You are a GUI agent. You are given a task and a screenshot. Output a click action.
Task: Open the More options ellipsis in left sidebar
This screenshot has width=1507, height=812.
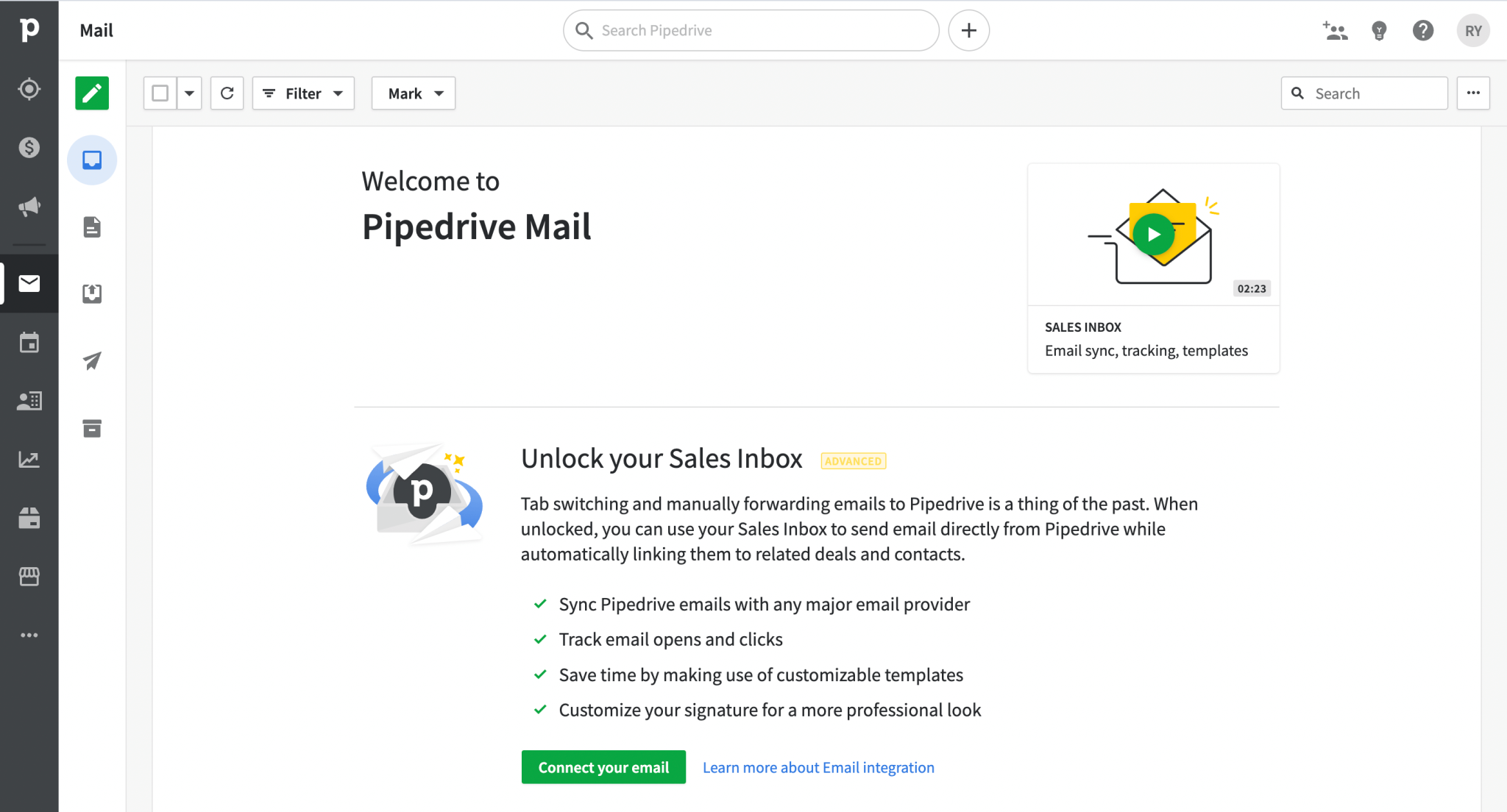(29, 635)
